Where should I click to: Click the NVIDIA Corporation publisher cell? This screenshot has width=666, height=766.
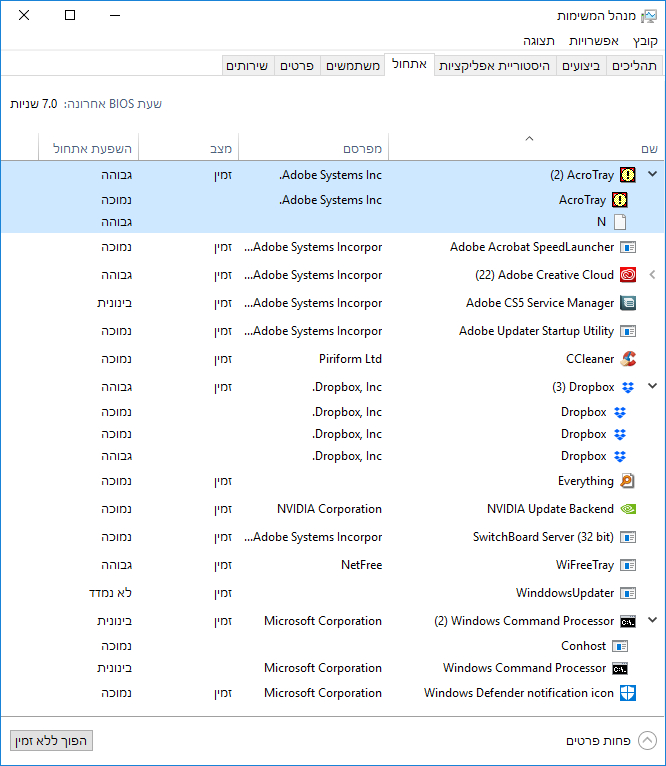[x=329, y=509]
